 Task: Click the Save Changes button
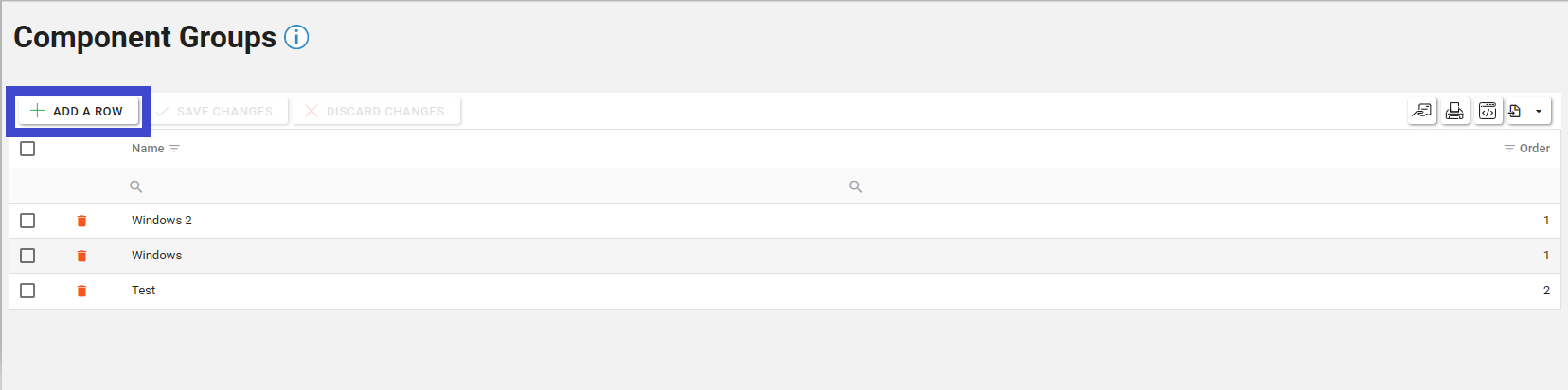215,112
